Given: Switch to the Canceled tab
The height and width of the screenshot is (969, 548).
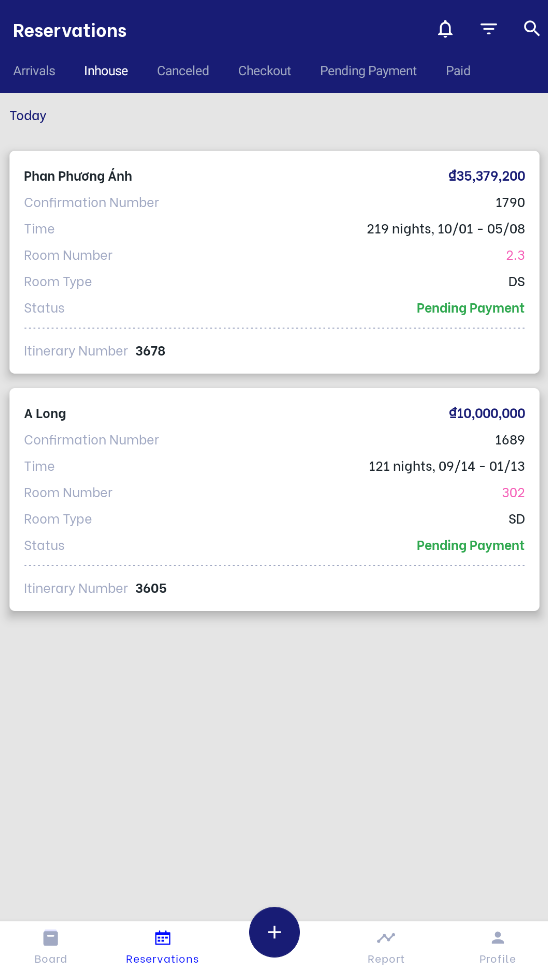Looking at the screenshot, I should click(x=183, y=70).
